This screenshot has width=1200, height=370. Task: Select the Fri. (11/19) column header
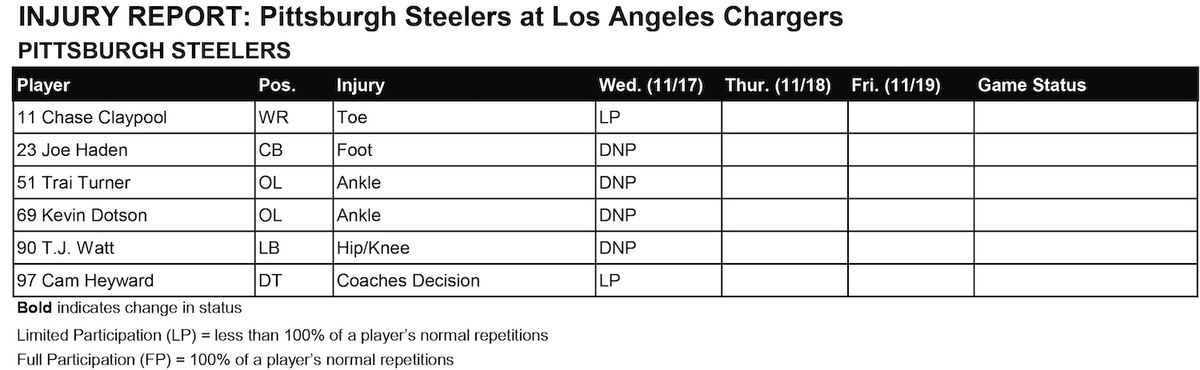click(x=897, y=85)
